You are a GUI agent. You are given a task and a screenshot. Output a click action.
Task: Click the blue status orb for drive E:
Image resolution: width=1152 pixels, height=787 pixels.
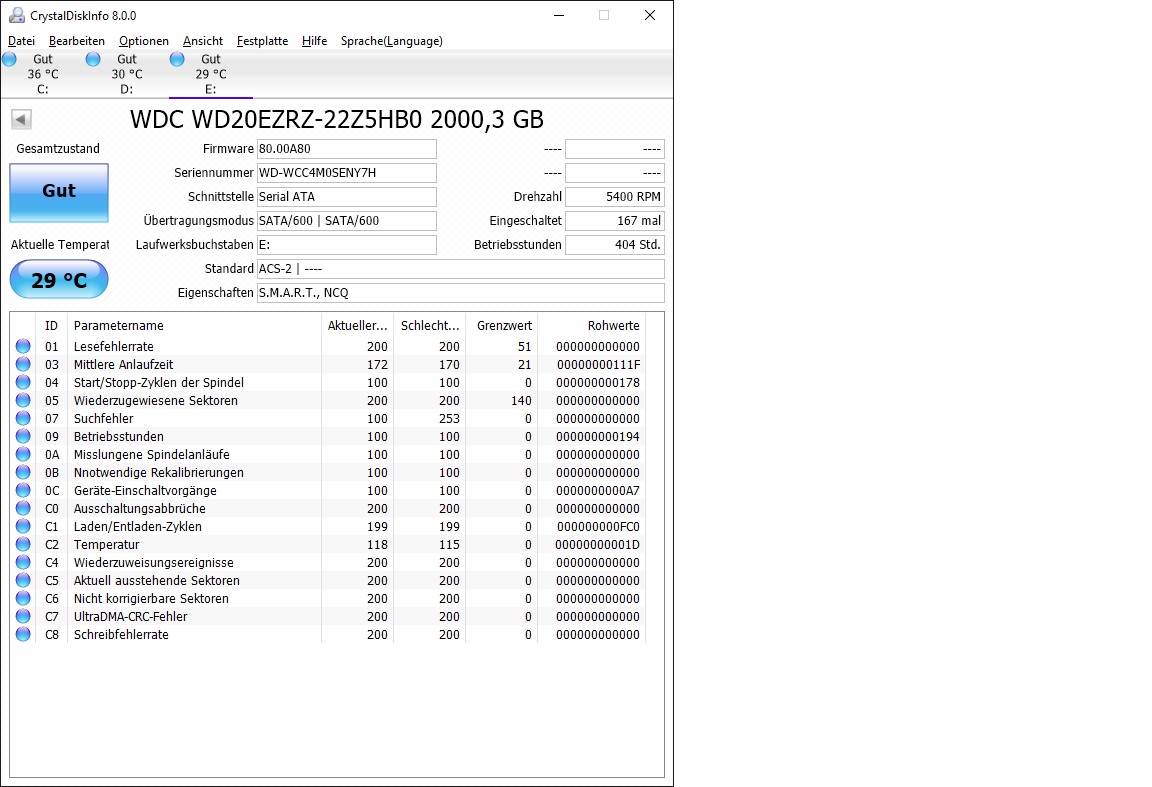pyautogui.click(x=177, y=60)
